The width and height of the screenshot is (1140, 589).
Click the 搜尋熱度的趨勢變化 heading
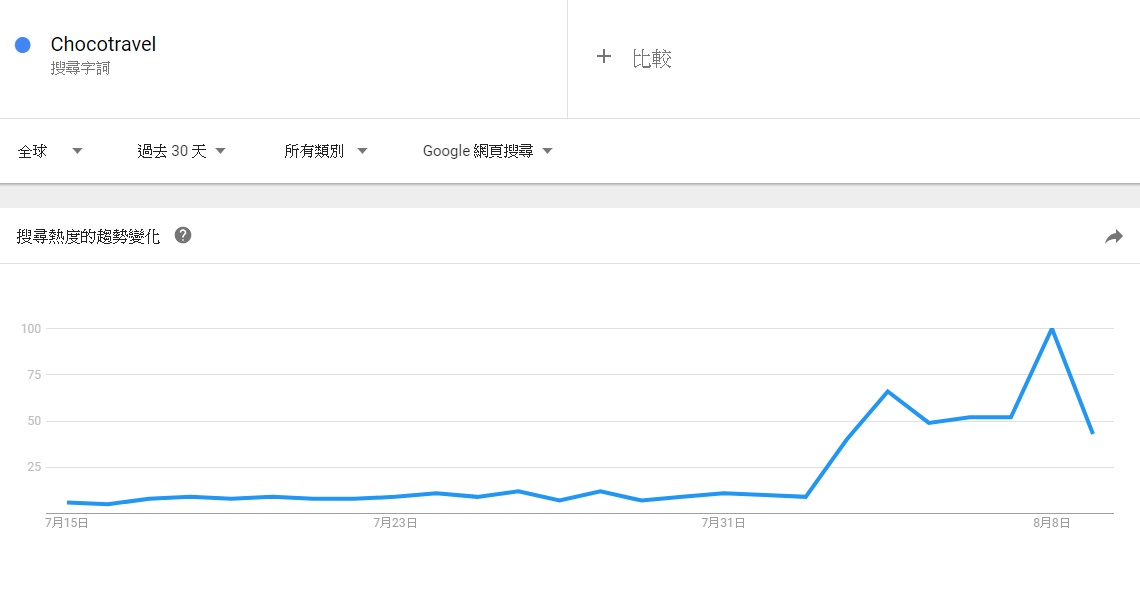(x=88, y=237)
